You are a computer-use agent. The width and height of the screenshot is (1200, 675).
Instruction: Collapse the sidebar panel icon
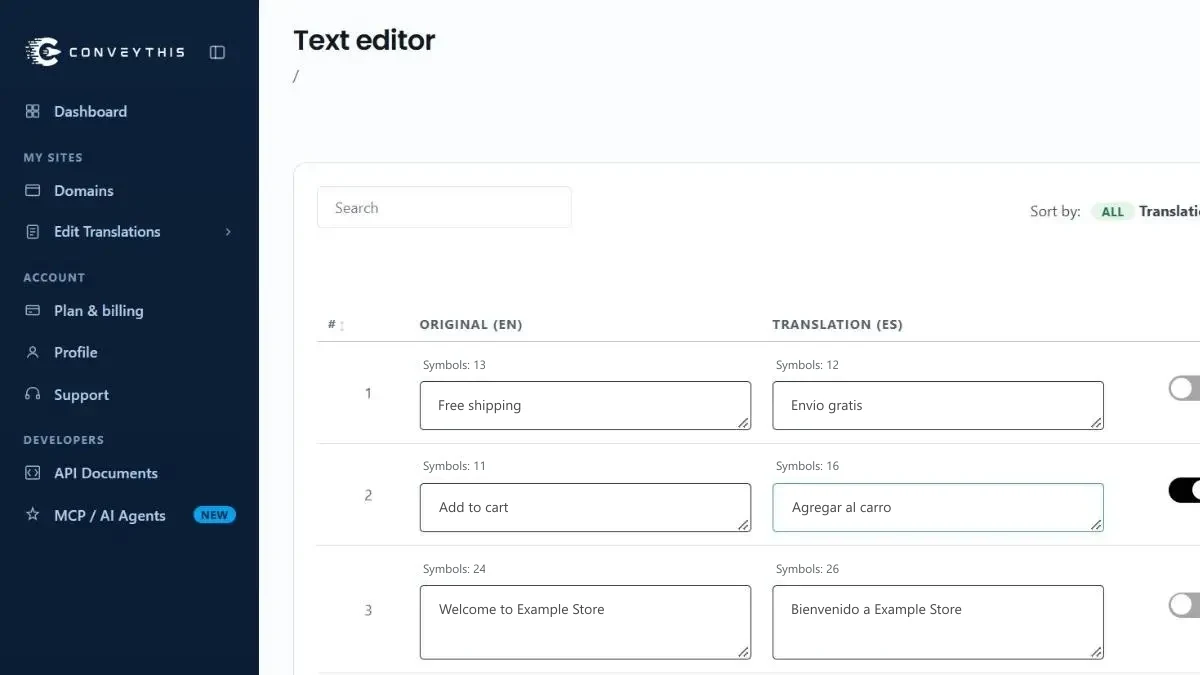point(217,52)
